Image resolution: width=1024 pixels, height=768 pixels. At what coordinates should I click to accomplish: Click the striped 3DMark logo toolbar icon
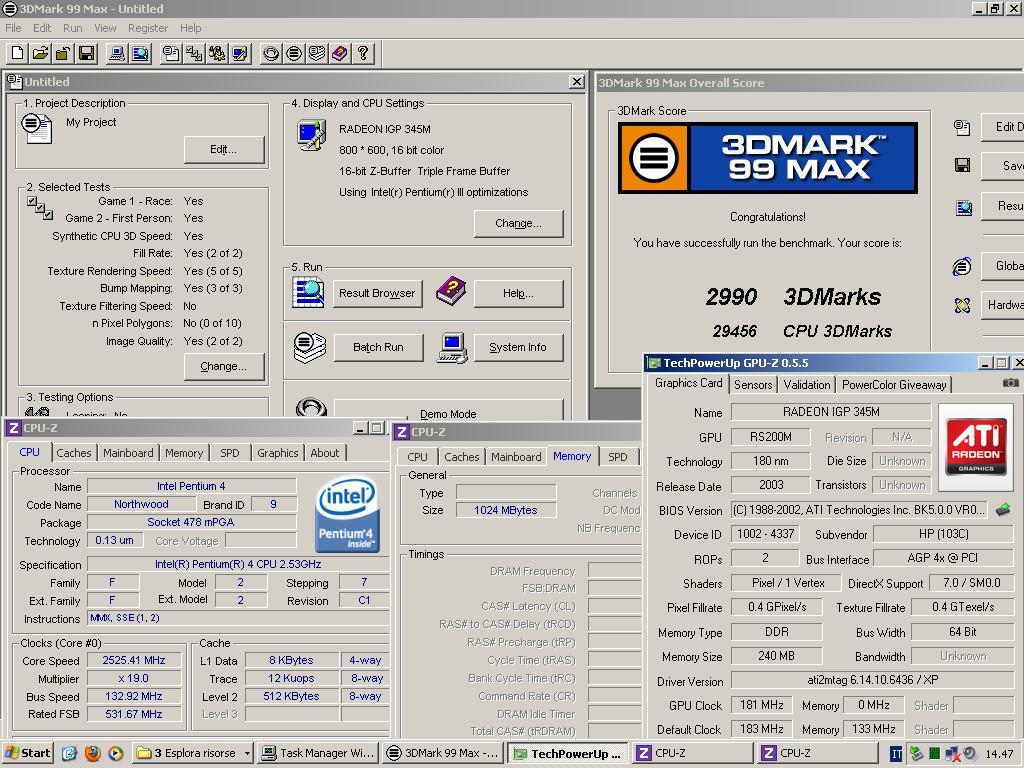[x=294, y=54]
